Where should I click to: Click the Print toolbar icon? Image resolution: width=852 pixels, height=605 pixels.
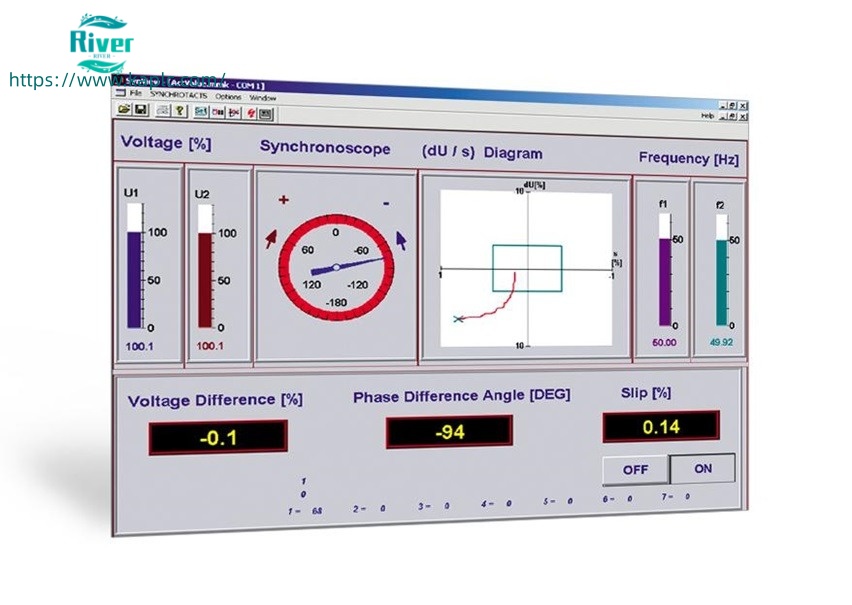click(163, 110)
